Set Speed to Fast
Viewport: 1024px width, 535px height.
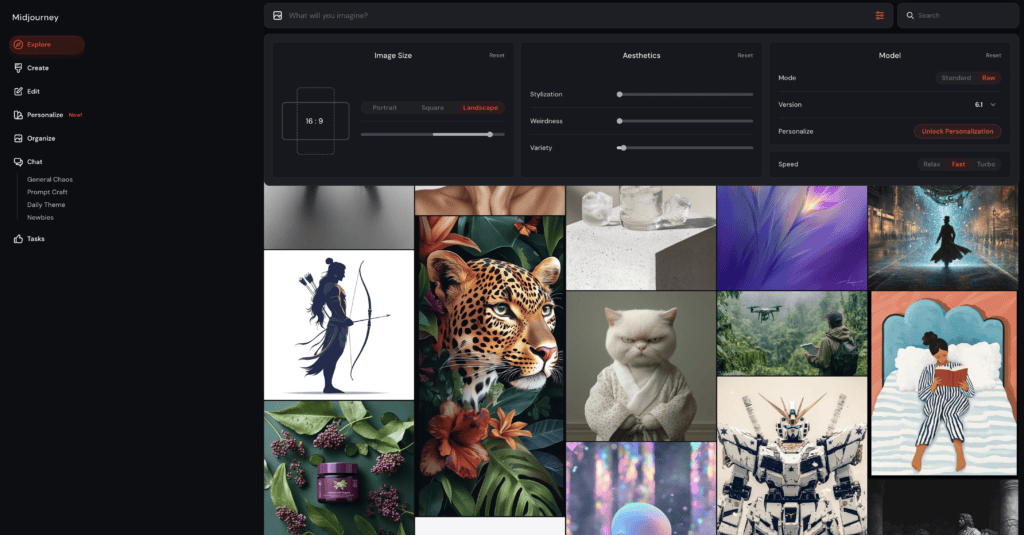click(958, 165)
